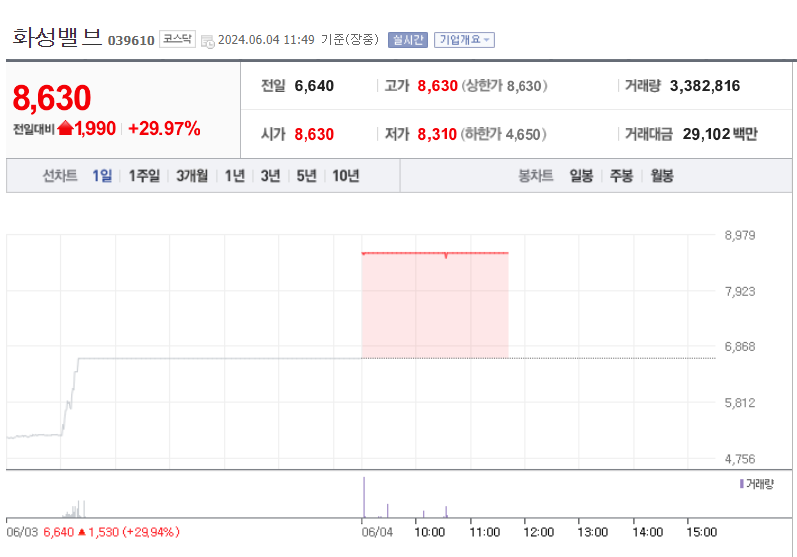This screenshot has width=797, height=557.
Task: Click the 10:00 time axis label
Action: point(430,533)
